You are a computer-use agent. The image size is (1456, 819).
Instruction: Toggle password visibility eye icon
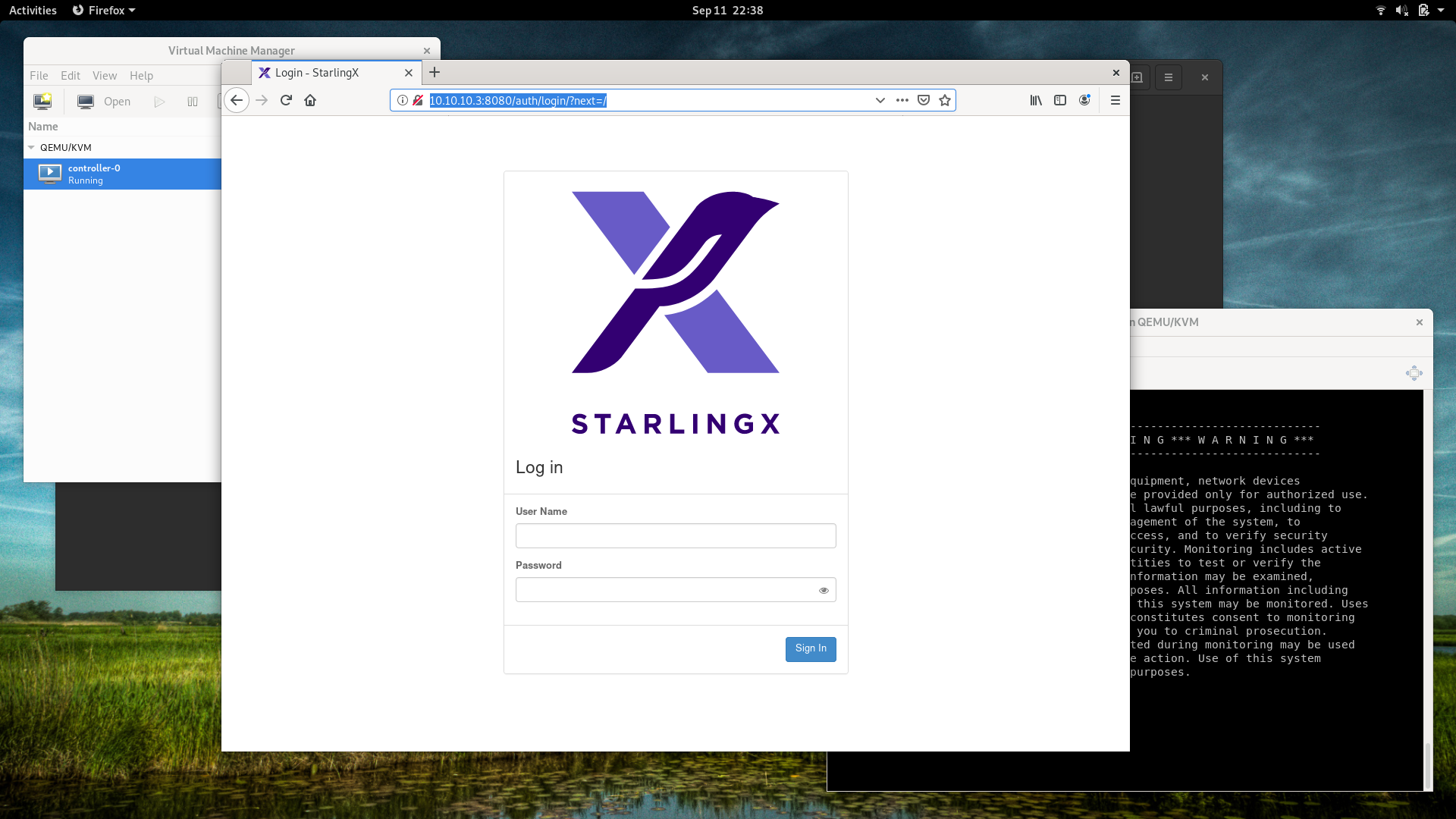824,590
